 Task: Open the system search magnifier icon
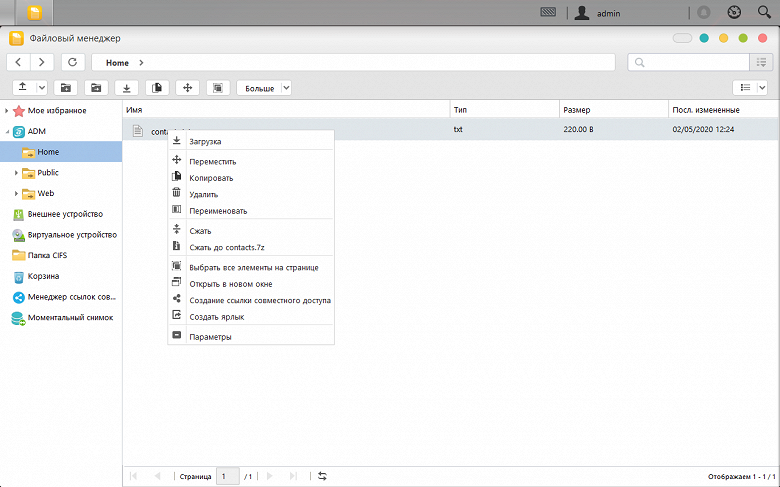(x=764, y=12)
